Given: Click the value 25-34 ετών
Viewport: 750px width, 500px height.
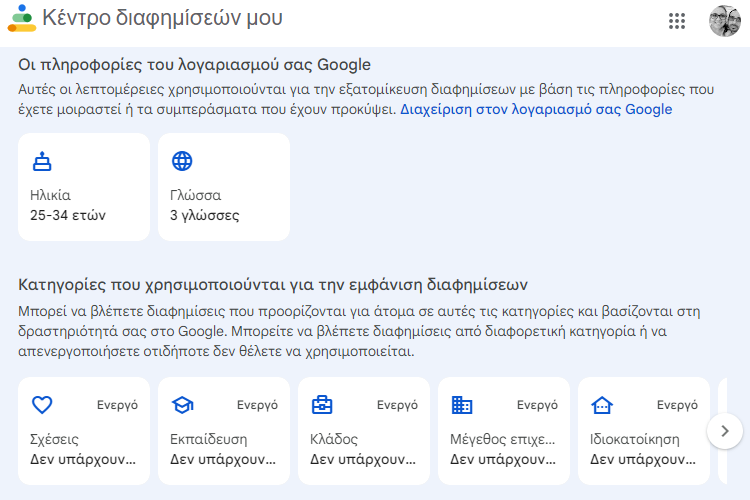Looking at the screenshot, I should pyautogui.click(x=68, y=215).
